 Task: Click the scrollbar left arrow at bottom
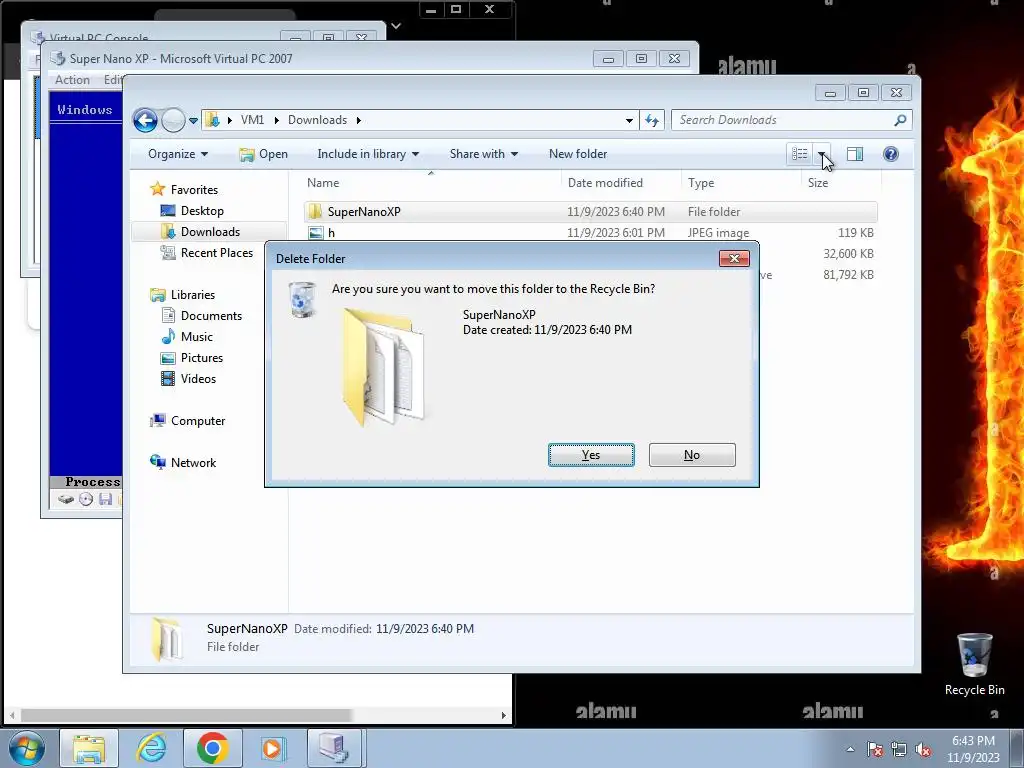(x=12, y=715)
